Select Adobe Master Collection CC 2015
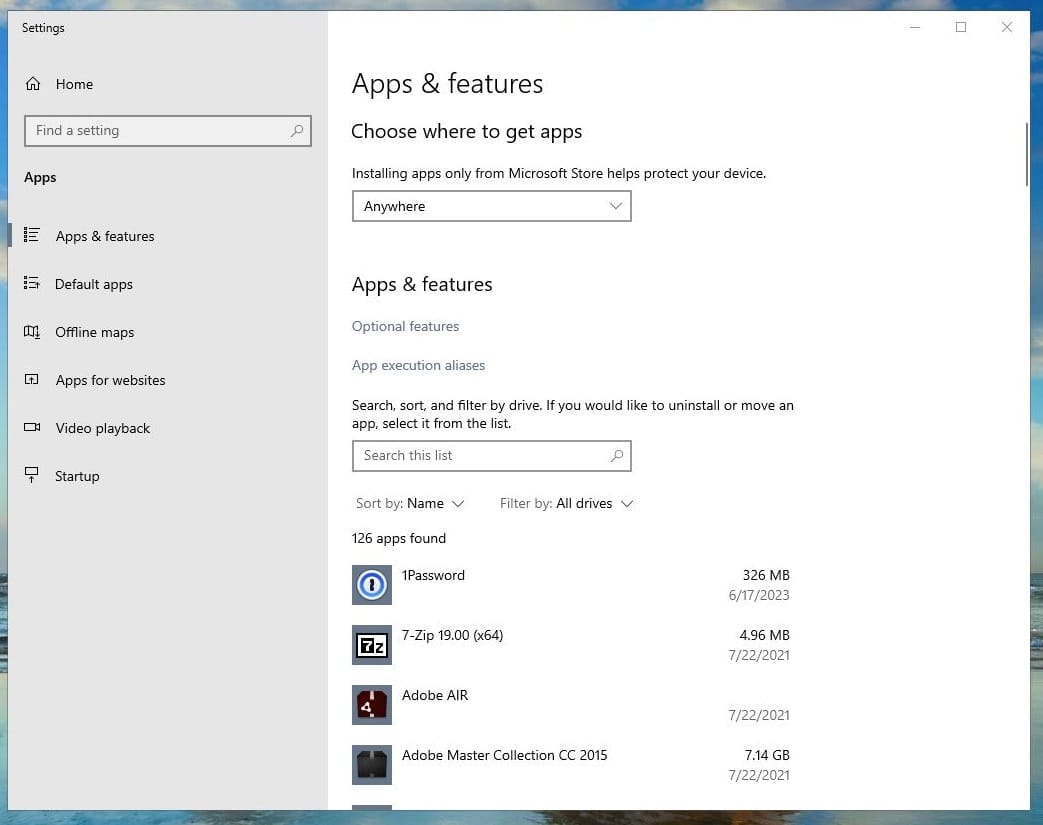 coord(571,764)
